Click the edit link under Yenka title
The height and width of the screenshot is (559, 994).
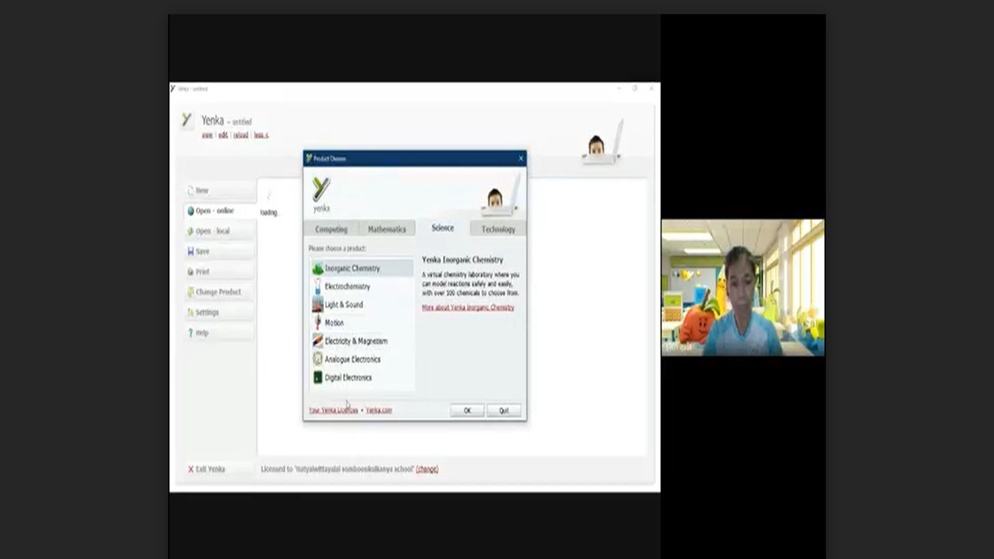(x=223, y=135)
